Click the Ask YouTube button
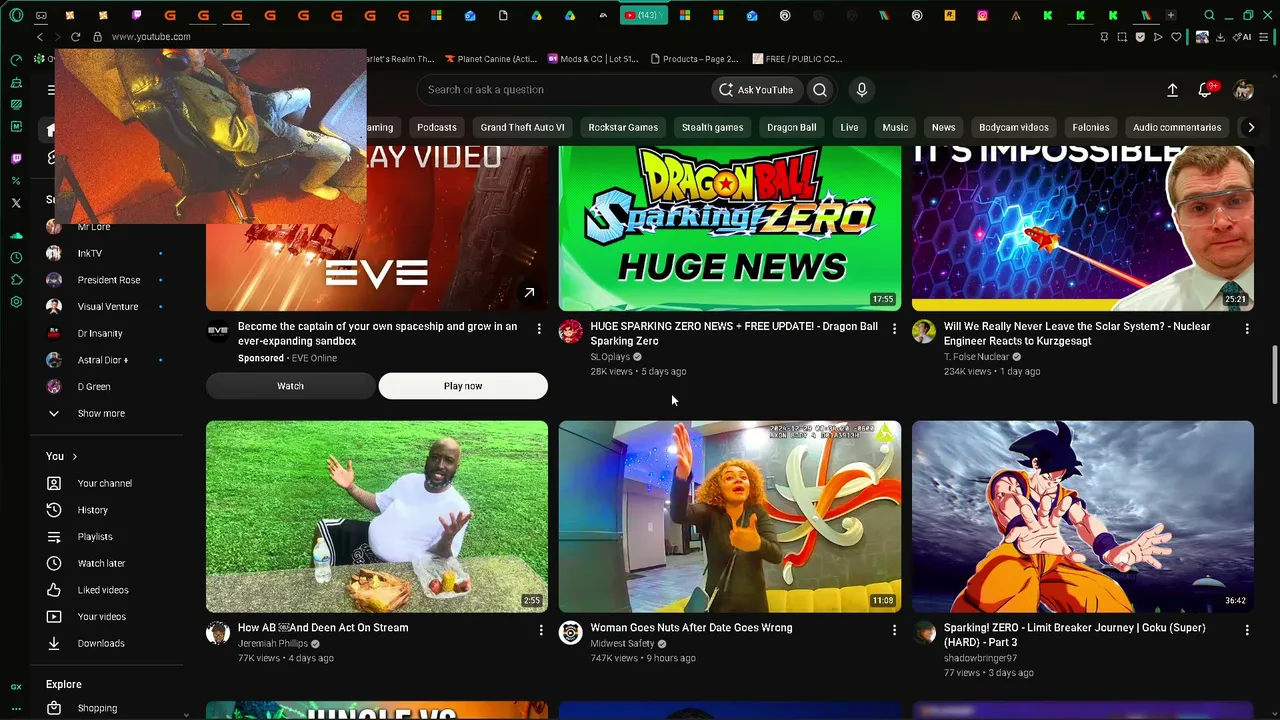The image size is (1280, 720). tap(756, 90)
